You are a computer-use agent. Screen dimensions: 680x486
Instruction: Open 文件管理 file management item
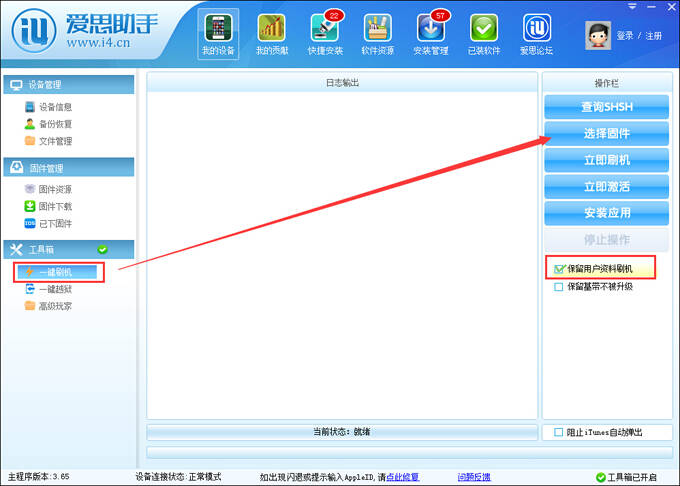tap(49, 141)
